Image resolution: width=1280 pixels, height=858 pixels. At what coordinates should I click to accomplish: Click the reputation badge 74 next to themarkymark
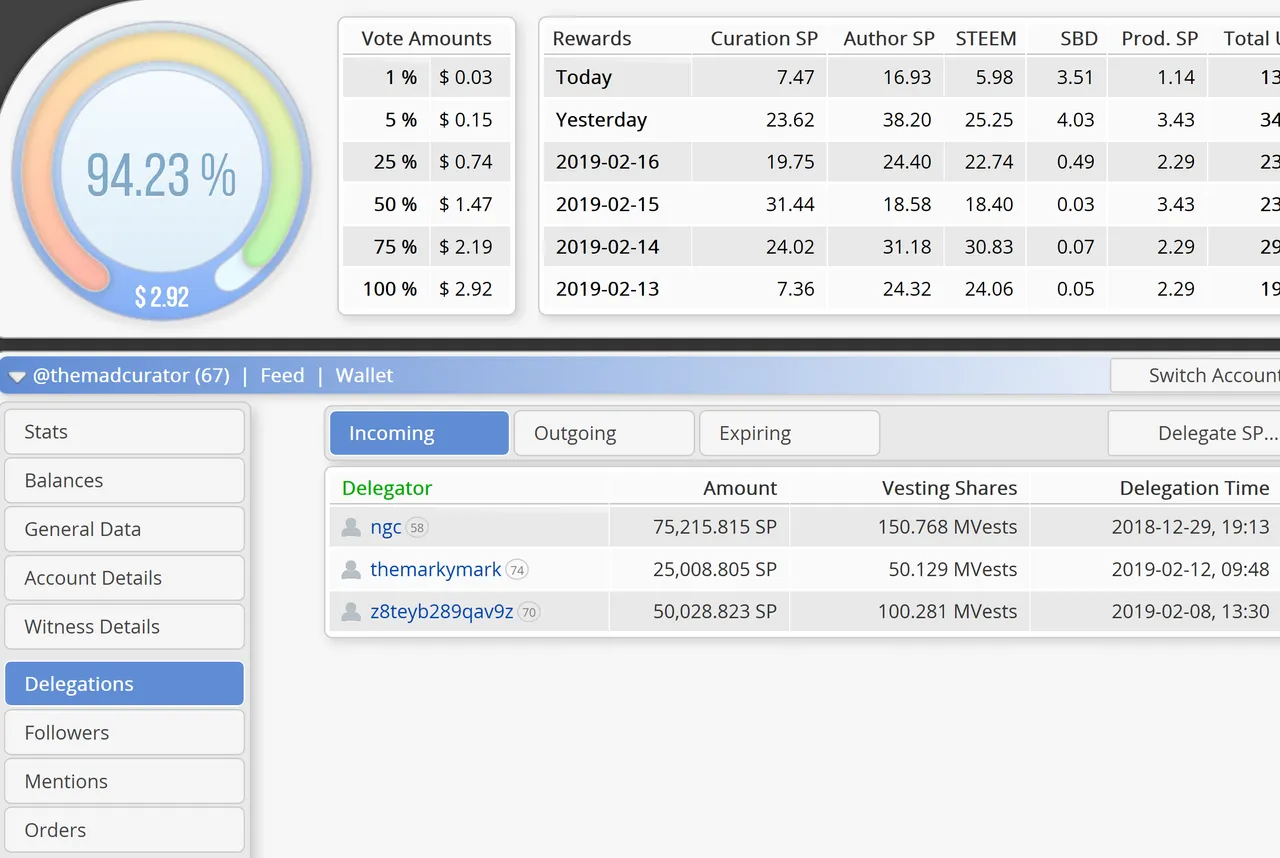tap(517, 570)
